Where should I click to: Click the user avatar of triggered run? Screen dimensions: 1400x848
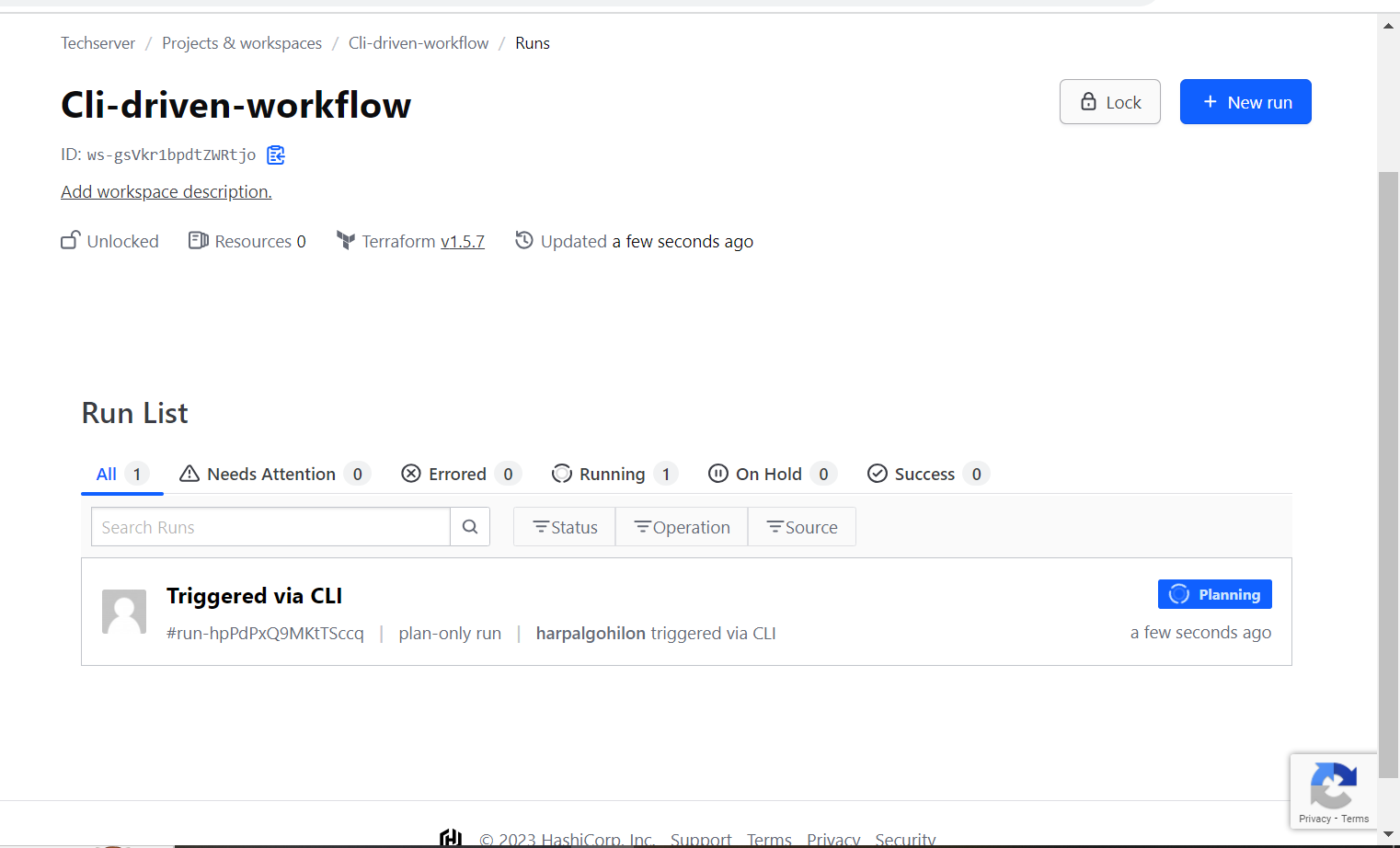pos(124,612)
